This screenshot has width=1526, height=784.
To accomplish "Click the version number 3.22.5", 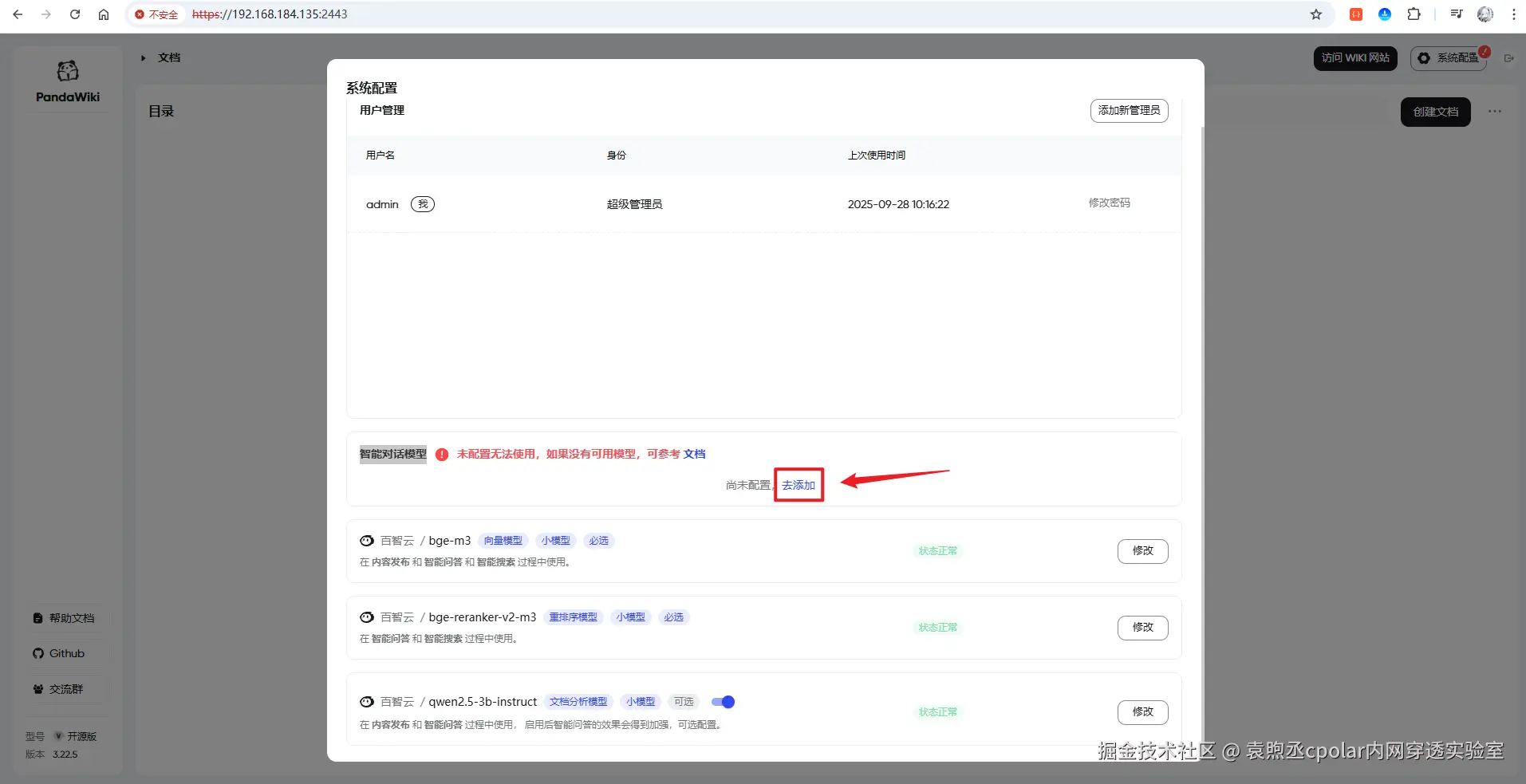I will point(65,754).
